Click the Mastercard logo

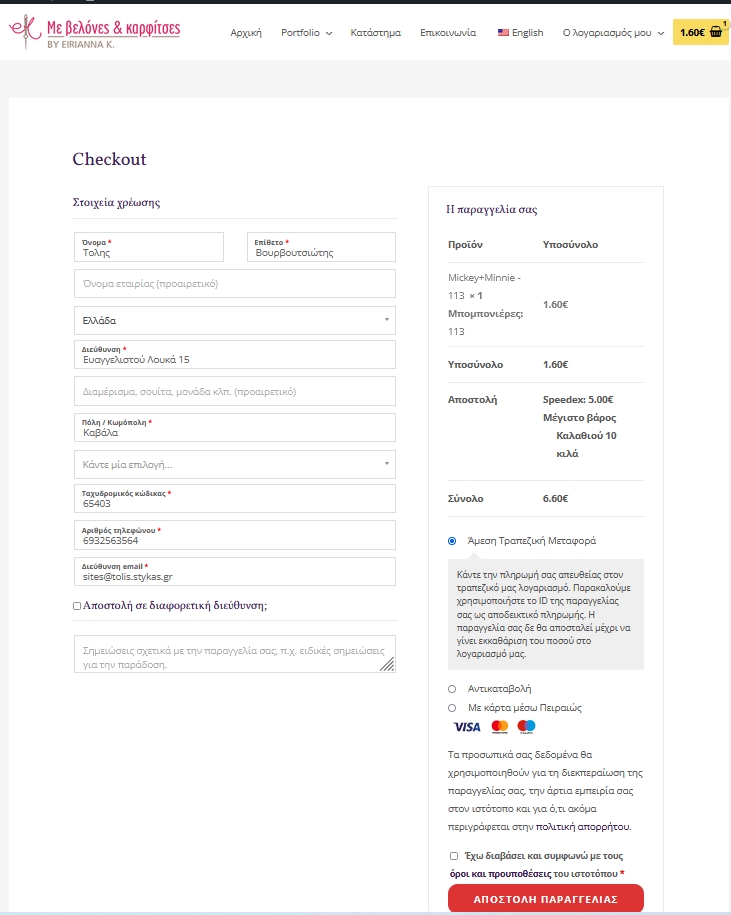[500, 727]
